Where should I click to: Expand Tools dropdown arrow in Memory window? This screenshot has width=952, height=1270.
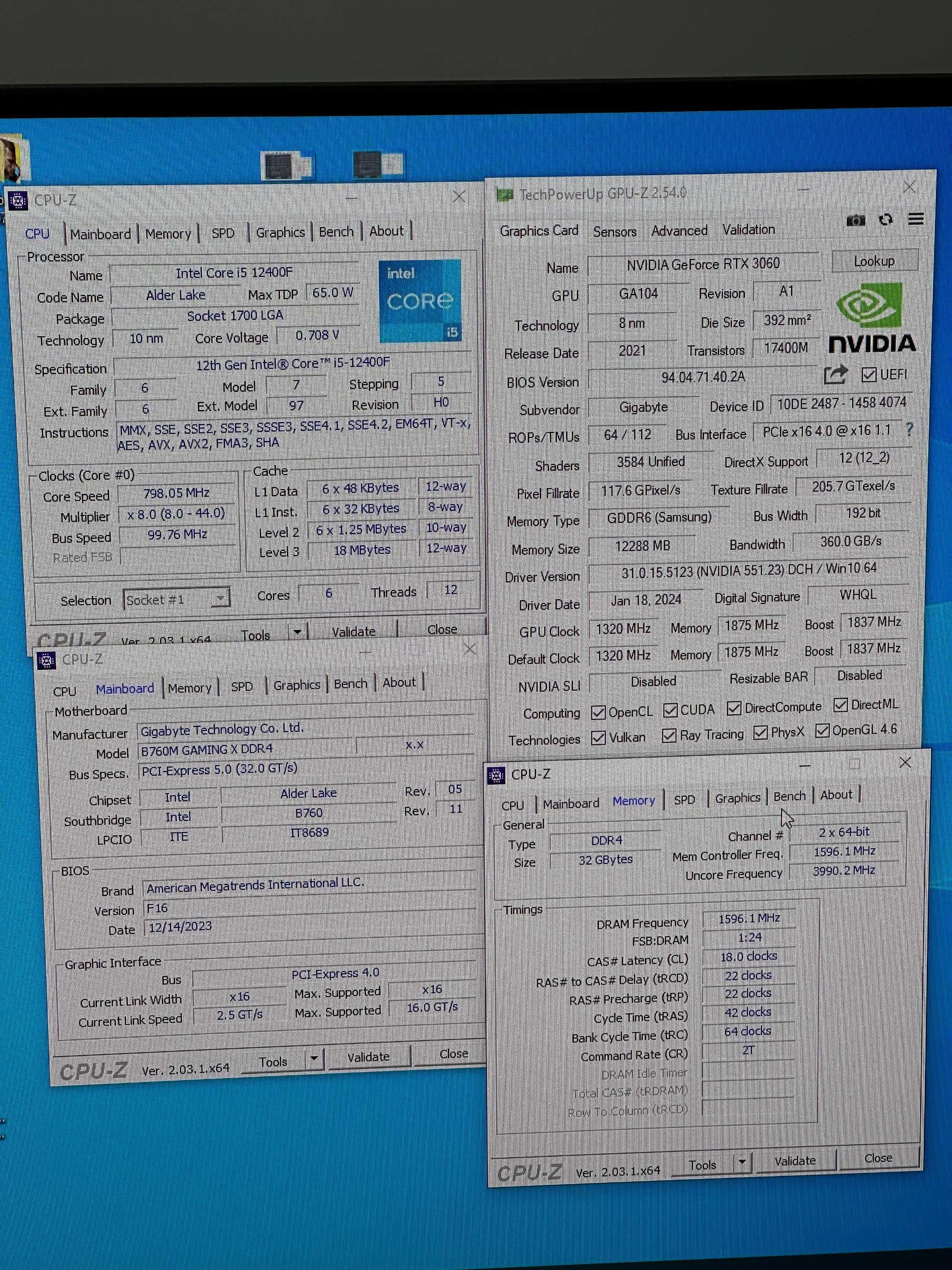[x=742, y=1163]
